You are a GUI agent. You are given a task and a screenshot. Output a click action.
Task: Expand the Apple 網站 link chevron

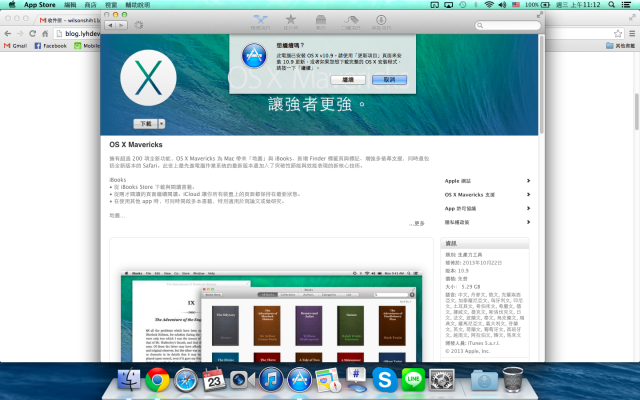528,181
